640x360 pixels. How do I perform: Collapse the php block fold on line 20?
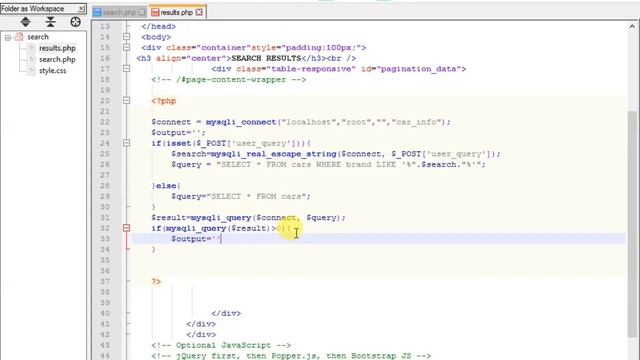coord(127,101)
